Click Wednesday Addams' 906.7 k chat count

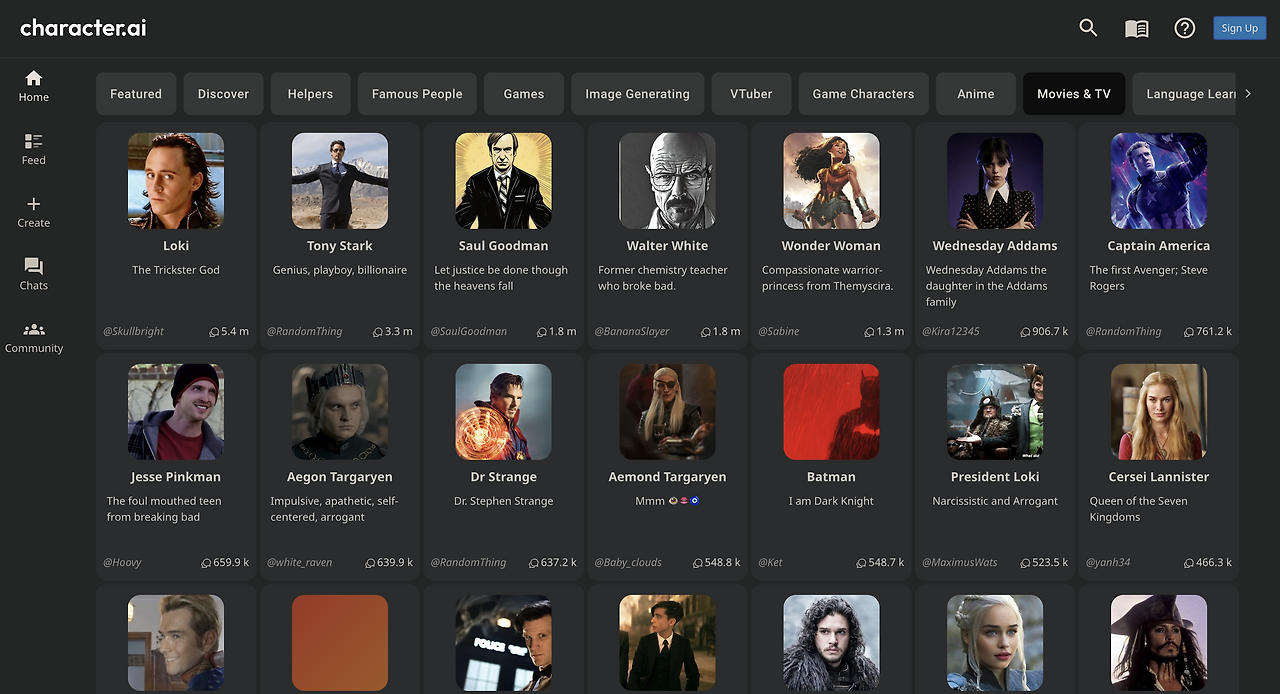point(1044,331)
